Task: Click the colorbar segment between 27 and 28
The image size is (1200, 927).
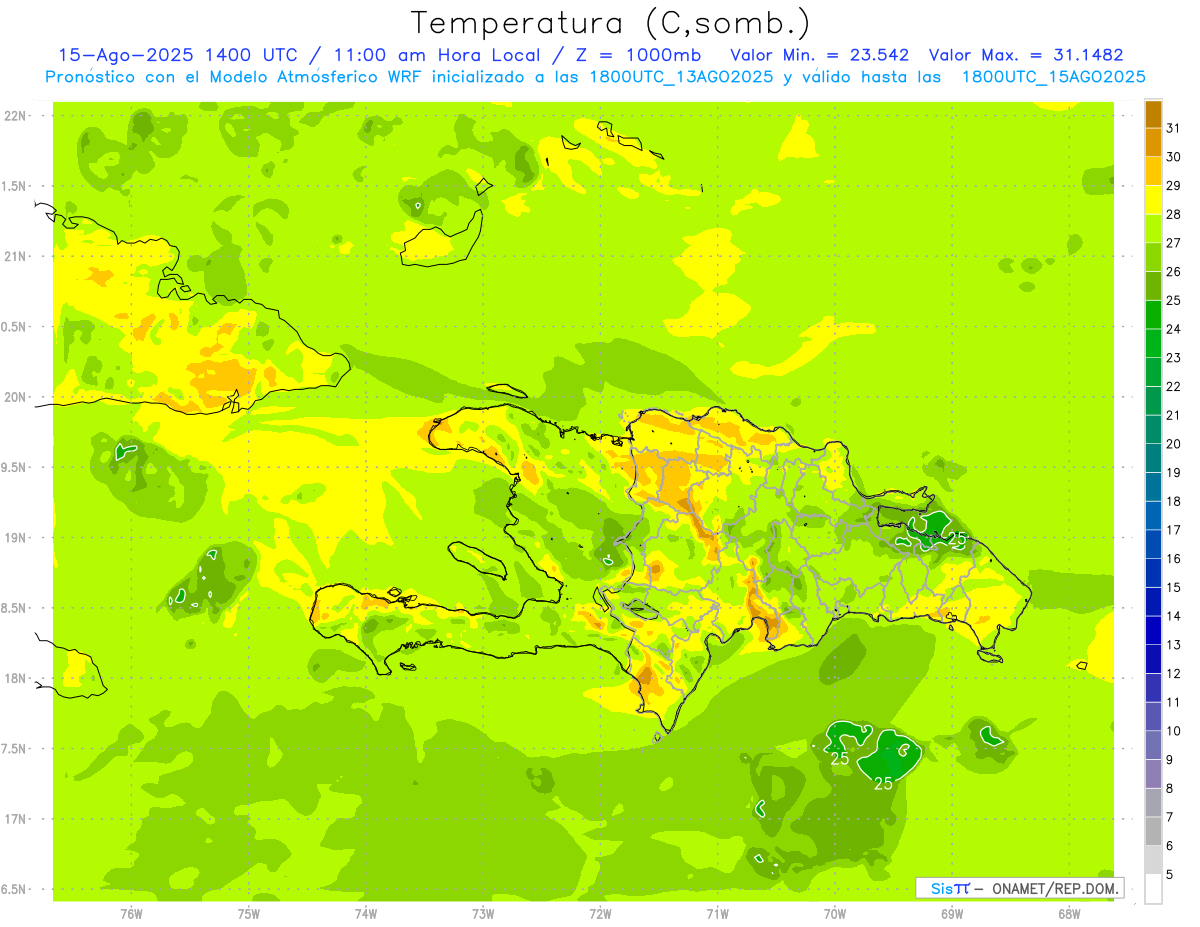Action: (1153, 229)
